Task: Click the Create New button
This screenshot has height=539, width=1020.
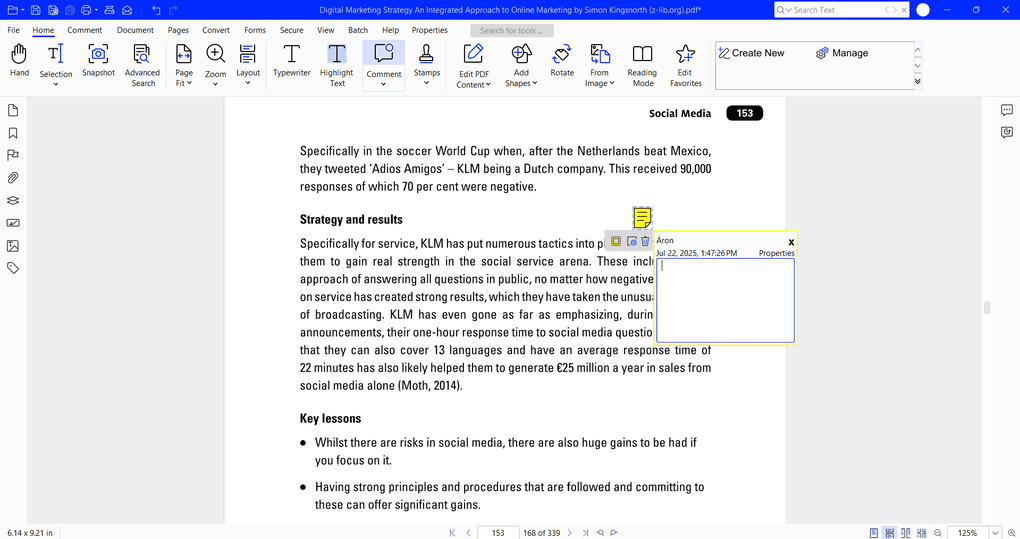Action: [x=751, y=53]
